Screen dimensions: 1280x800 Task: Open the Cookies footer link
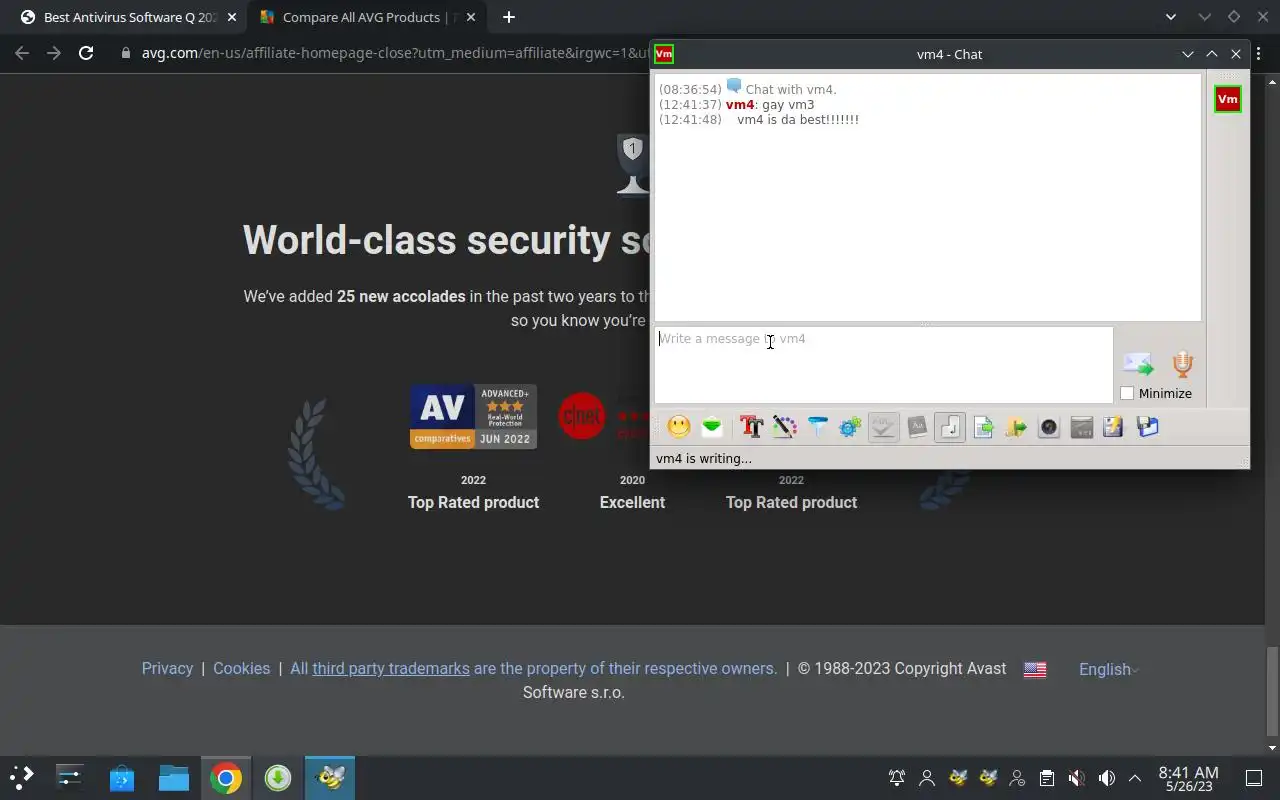(241, 669)
